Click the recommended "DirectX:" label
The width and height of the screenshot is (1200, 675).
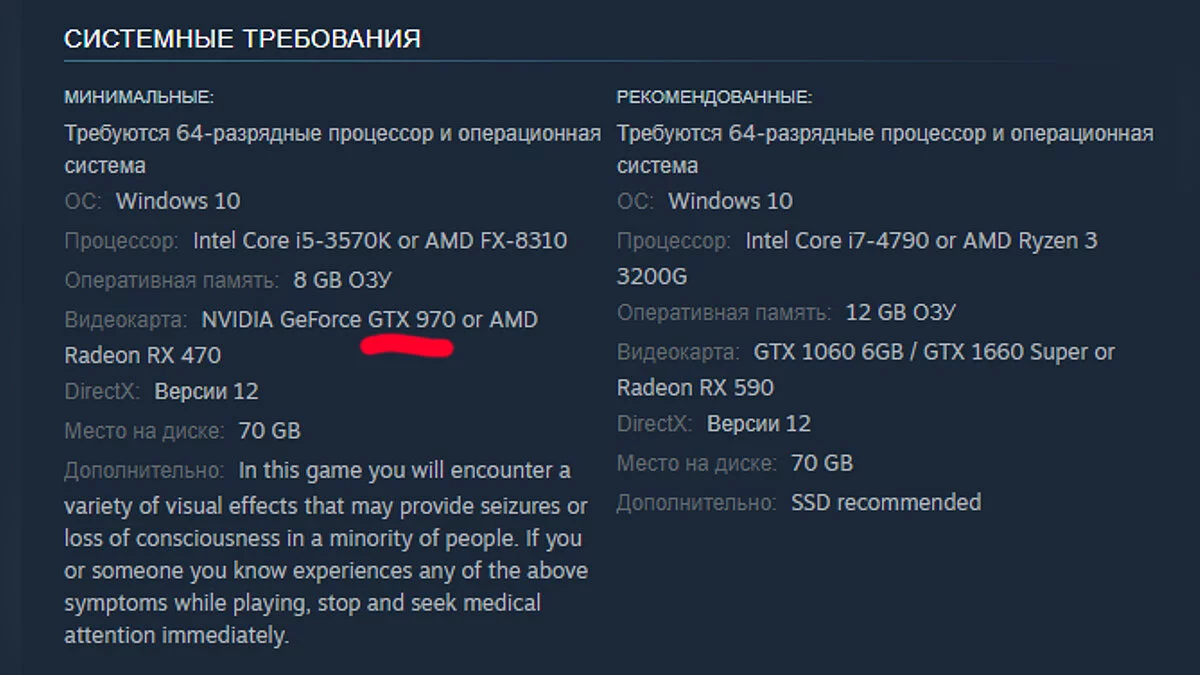[x=654, y=424]
